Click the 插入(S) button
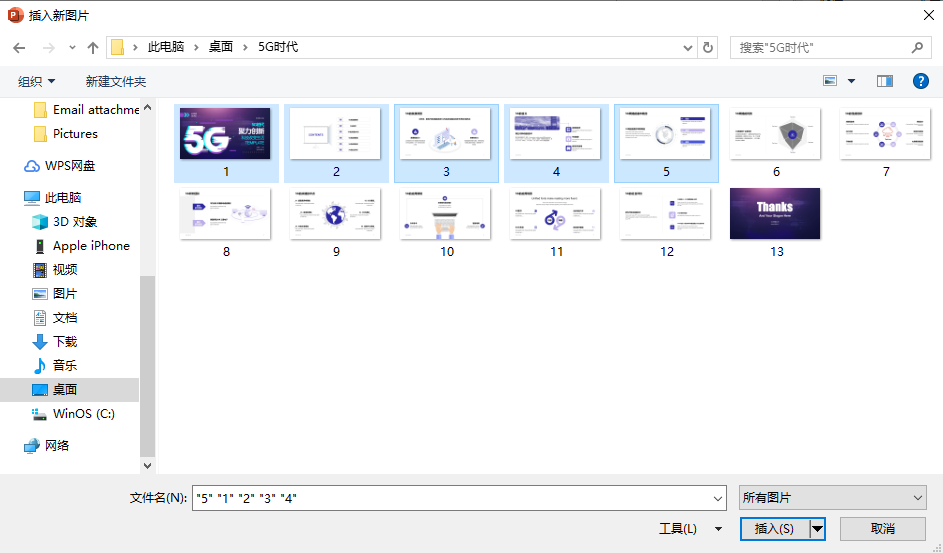943x553 pixels. pos(775,529)
